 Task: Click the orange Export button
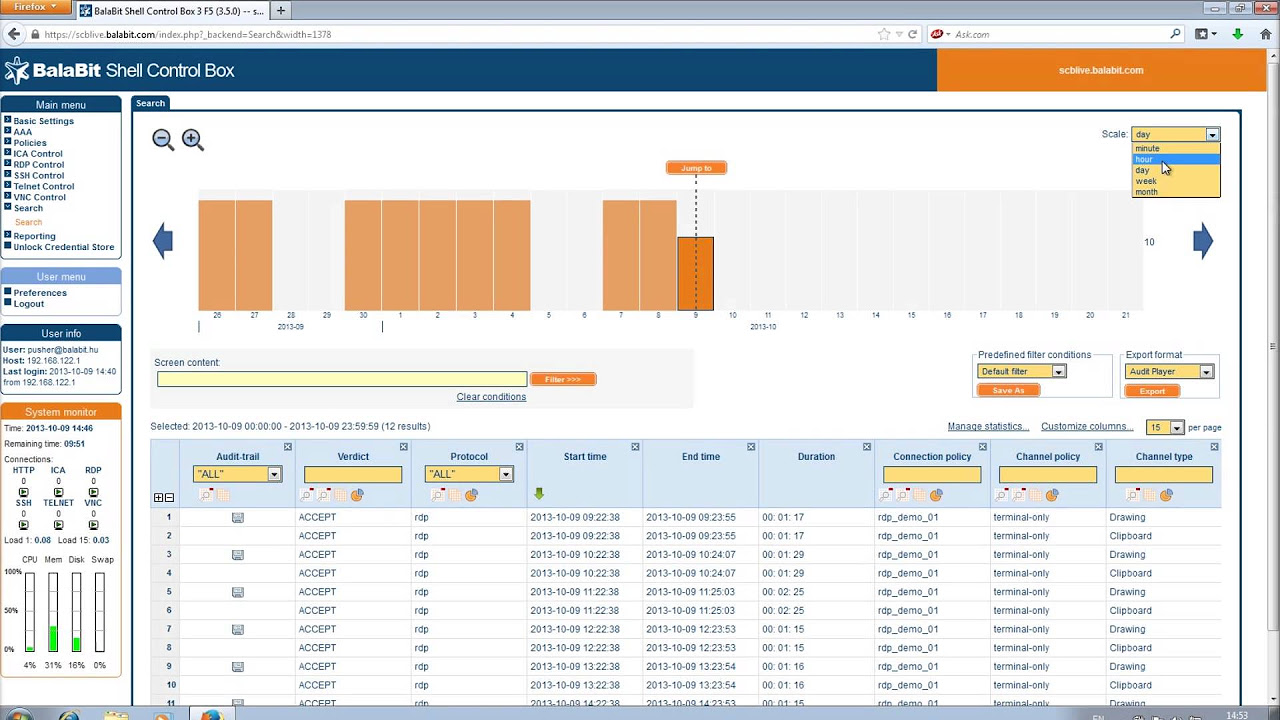click(x=1152, y=391)
